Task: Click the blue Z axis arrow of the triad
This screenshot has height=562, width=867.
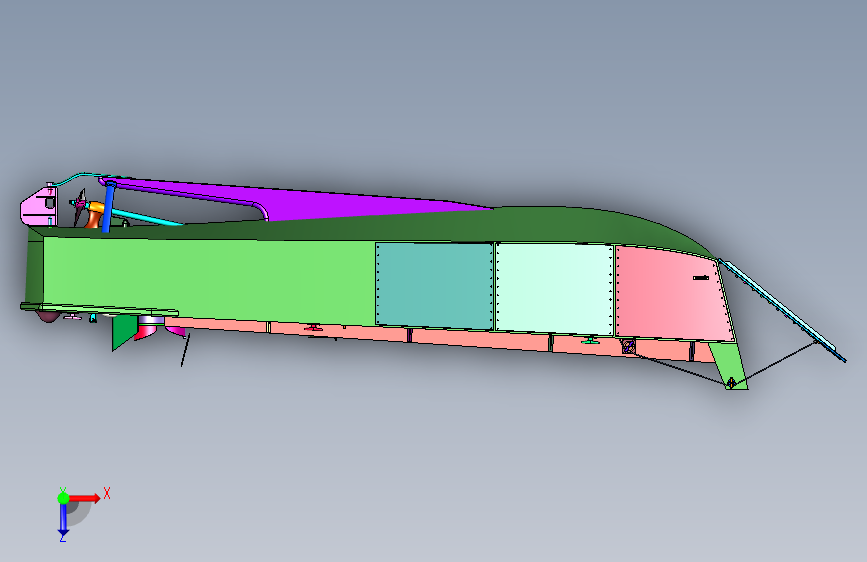Action: [63, 520]
